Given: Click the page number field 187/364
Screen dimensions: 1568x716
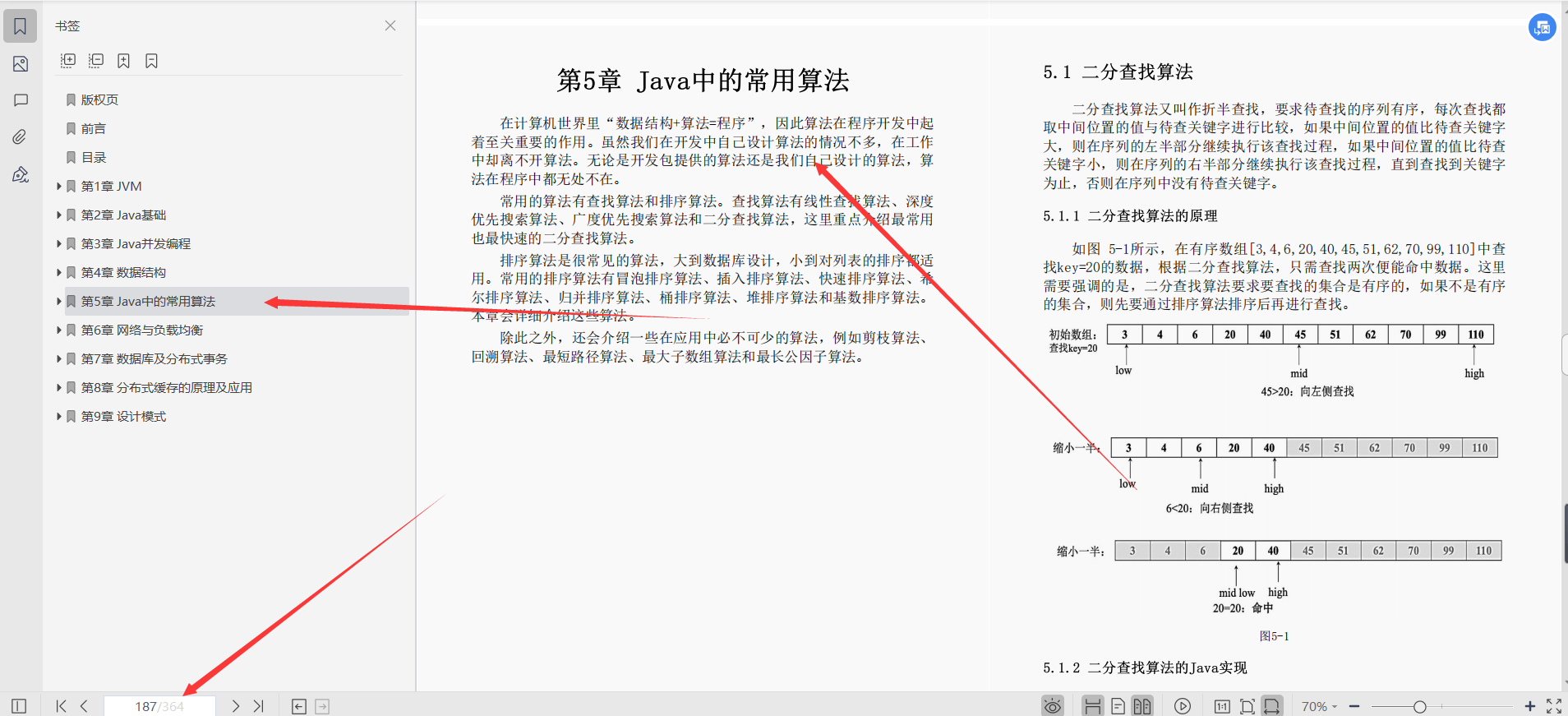Looking at the screenshot, I should (159, 706).
